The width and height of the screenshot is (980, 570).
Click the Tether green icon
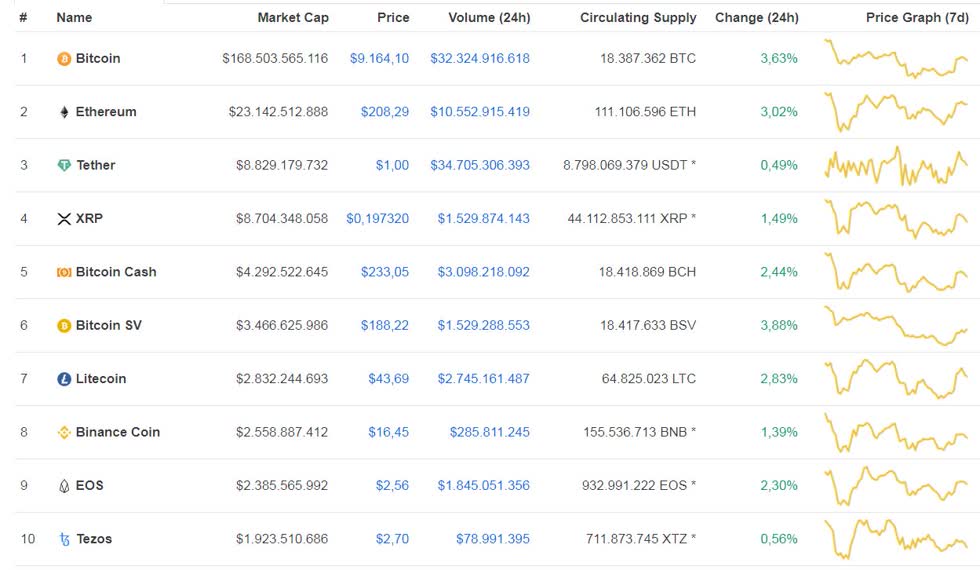[x=64, y=166]
